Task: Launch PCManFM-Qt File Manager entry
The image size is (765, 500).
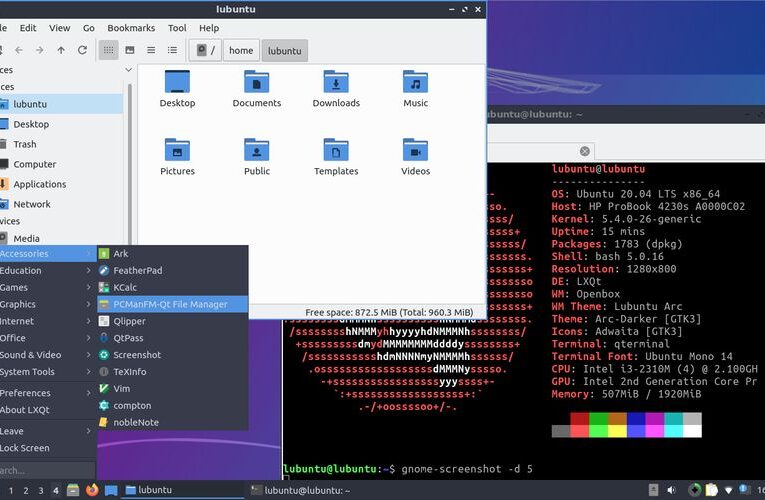Action: click(x=172, y=304)
